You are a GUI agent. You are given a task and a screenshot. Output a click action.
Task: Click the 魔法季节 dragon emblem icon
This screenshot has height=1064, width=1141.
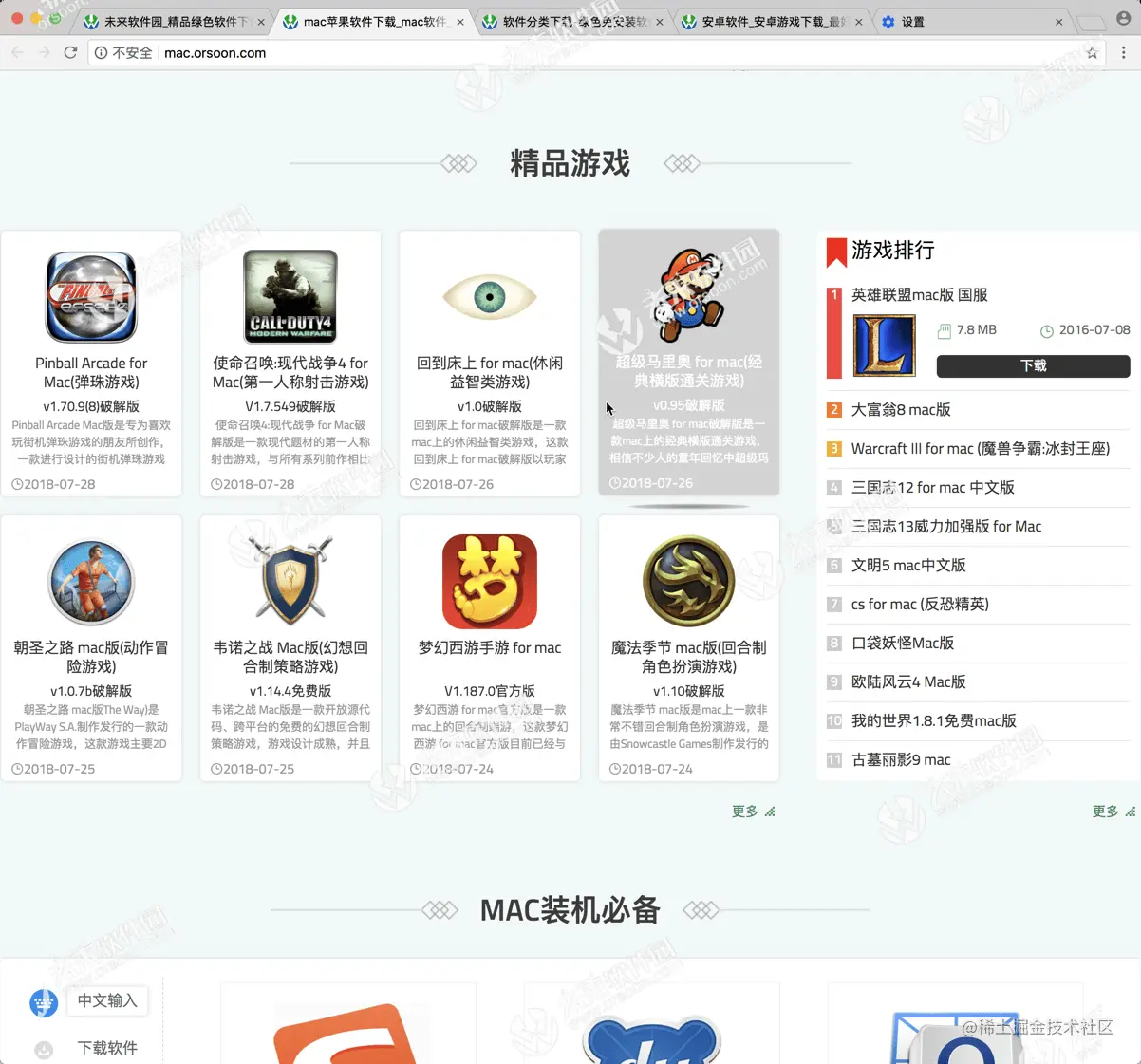pyautogui.click(x=689, y=581)
